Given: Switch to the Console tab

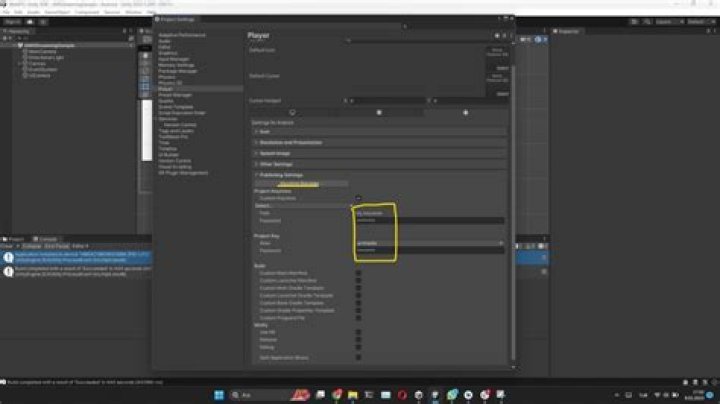Looking at the screenshot, I should click(45, 239).
